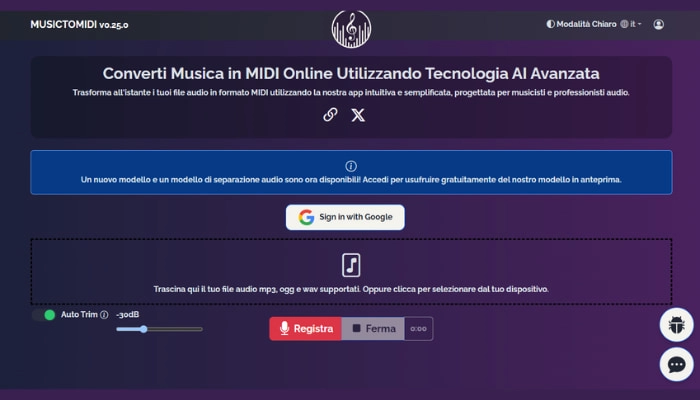Switch to Modalità Chiaro light mode
Screen dimensions: 700x400
point(581,24)
